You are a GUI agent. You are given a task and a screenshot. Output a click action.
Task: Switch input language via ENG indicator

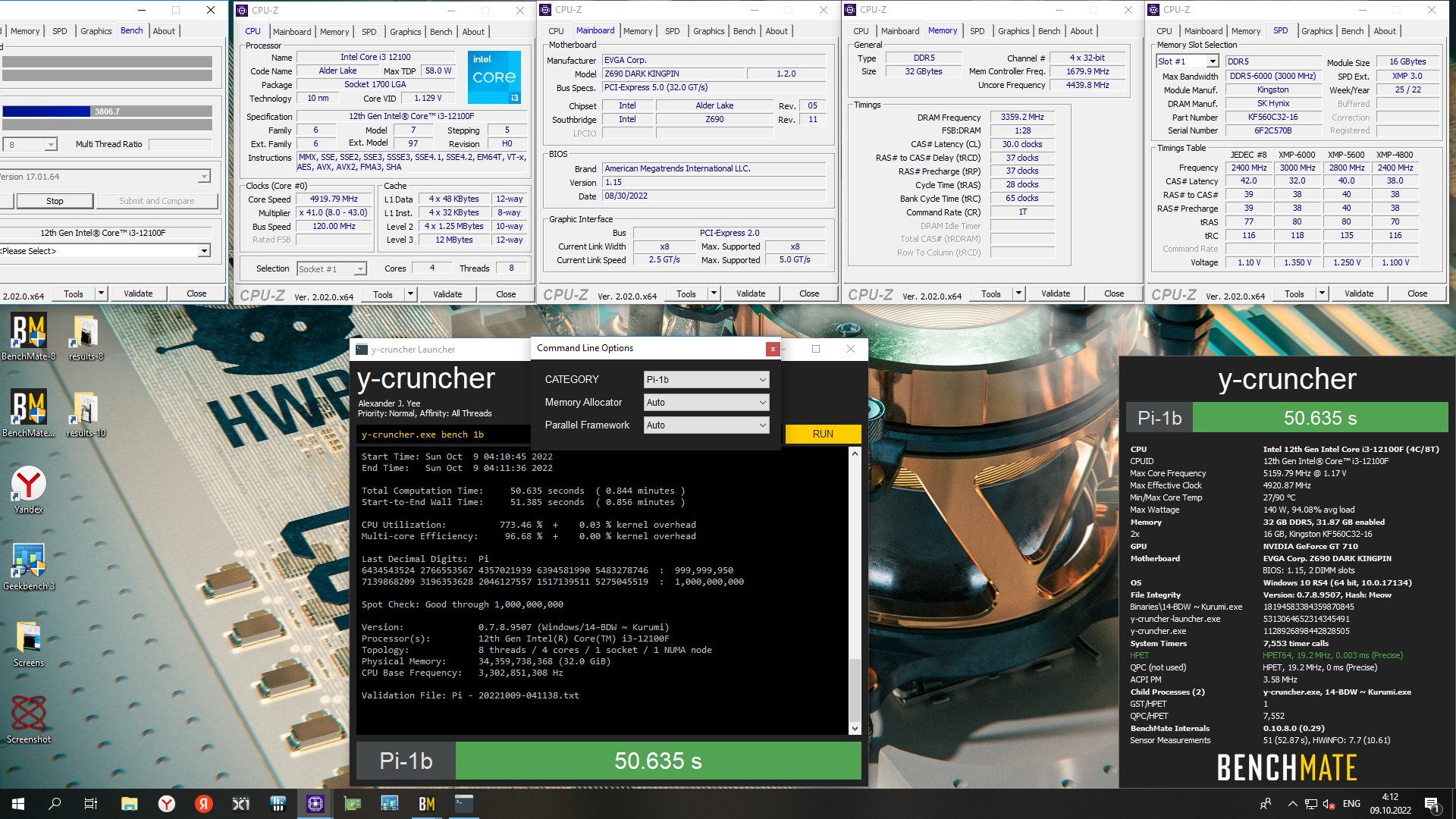(1351, 804)
